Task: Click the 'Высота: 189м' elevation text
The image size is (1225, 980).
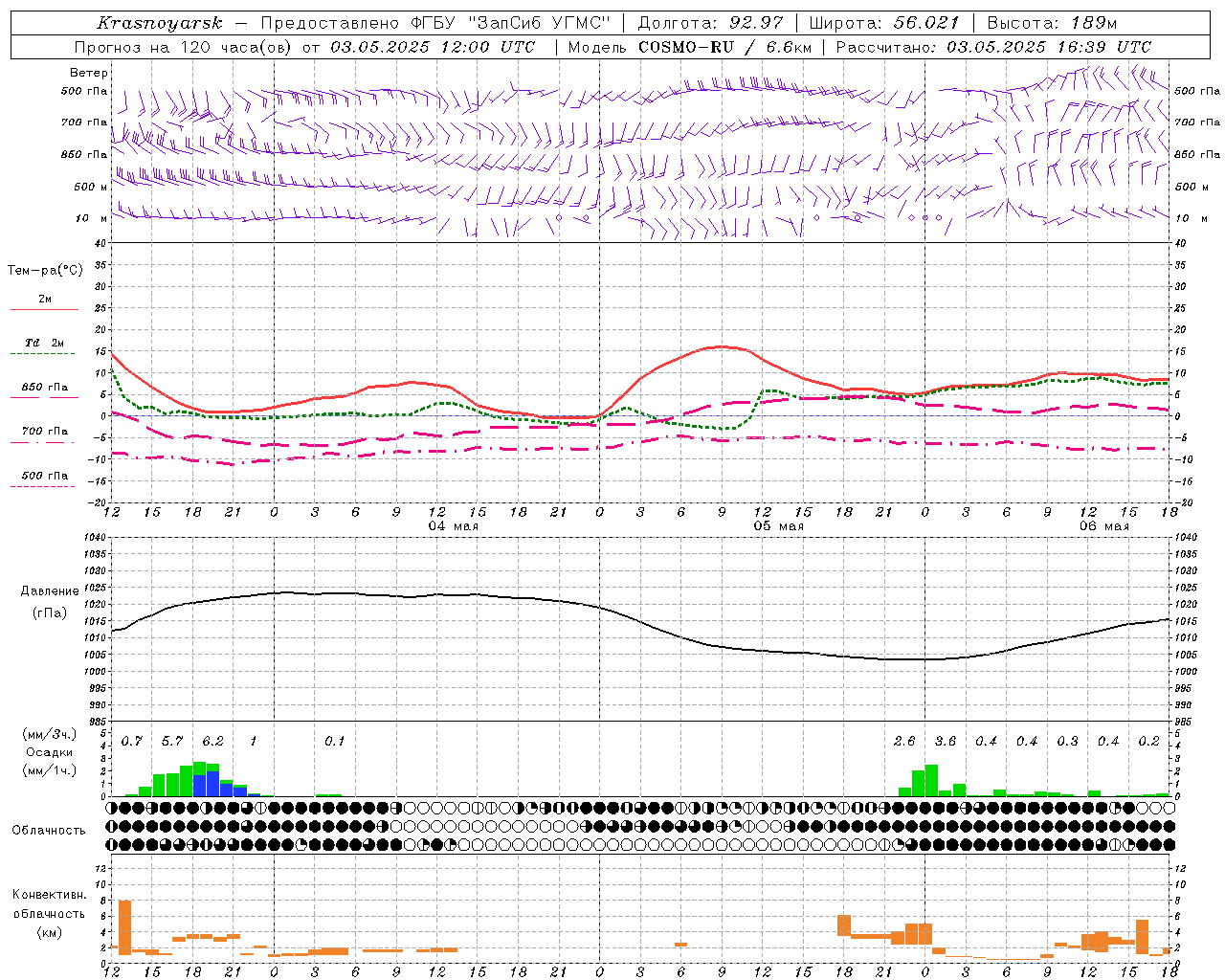Action: pos(1052,23)
